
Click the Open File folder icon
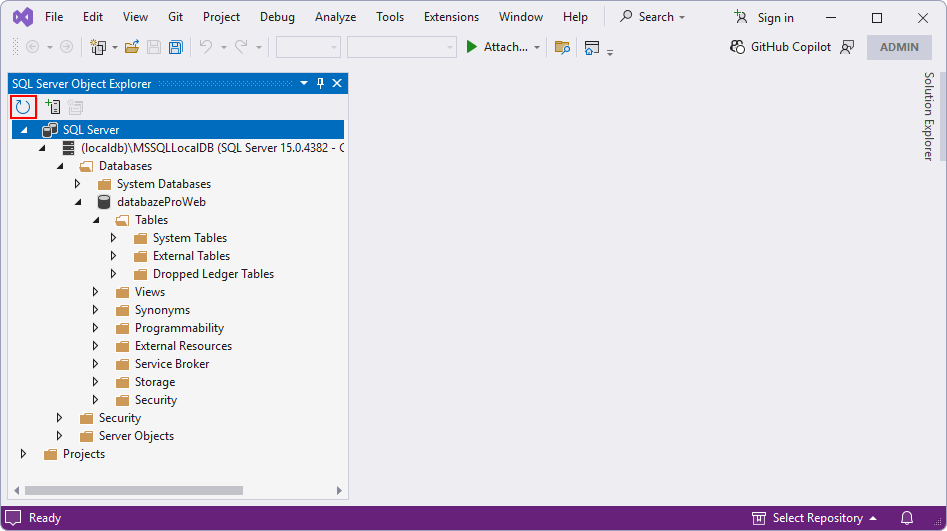point(132,47)
